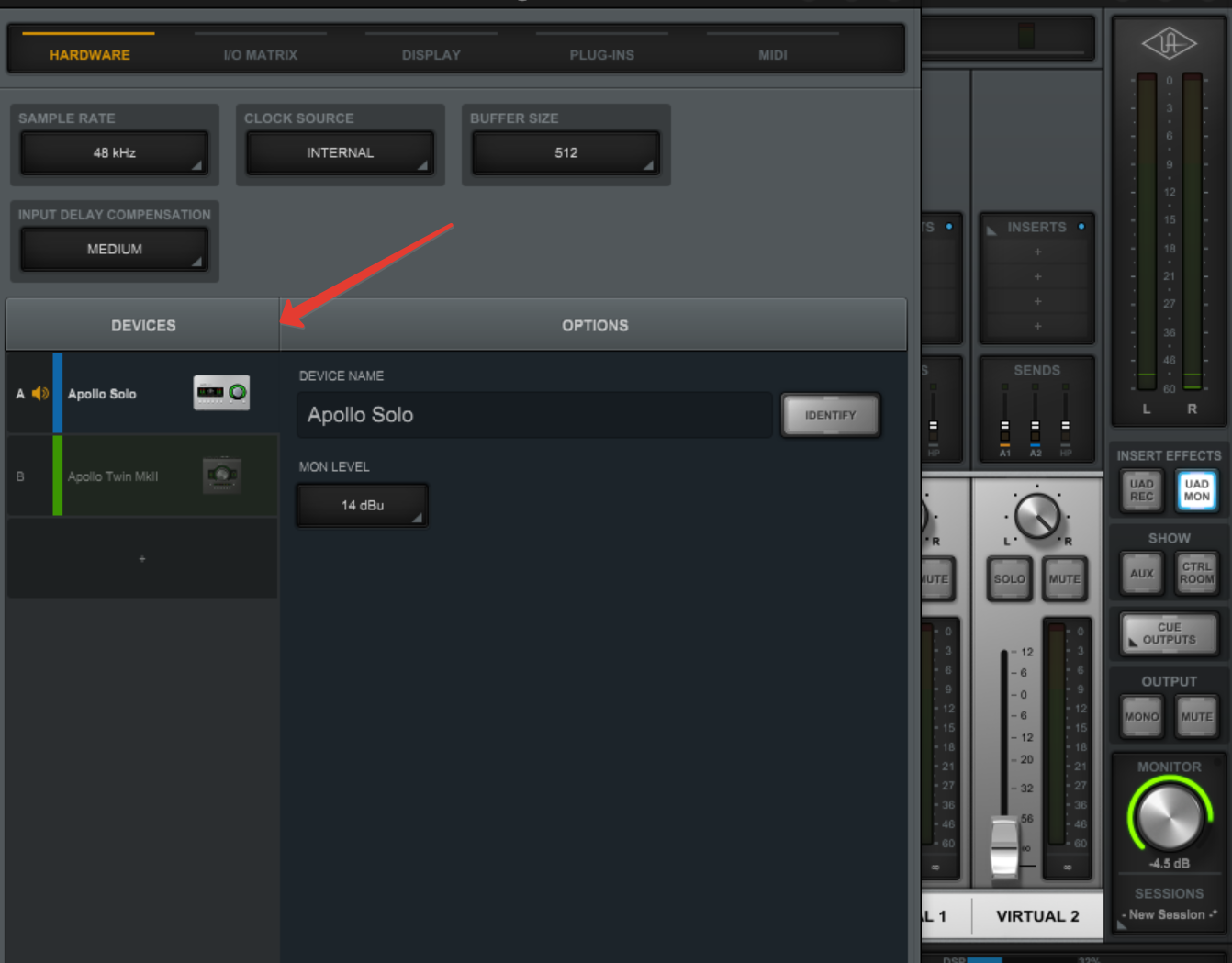Enable UAD REC insert effects
The width and height of the screenshot is (1232, 963).
pos(1141,490)
